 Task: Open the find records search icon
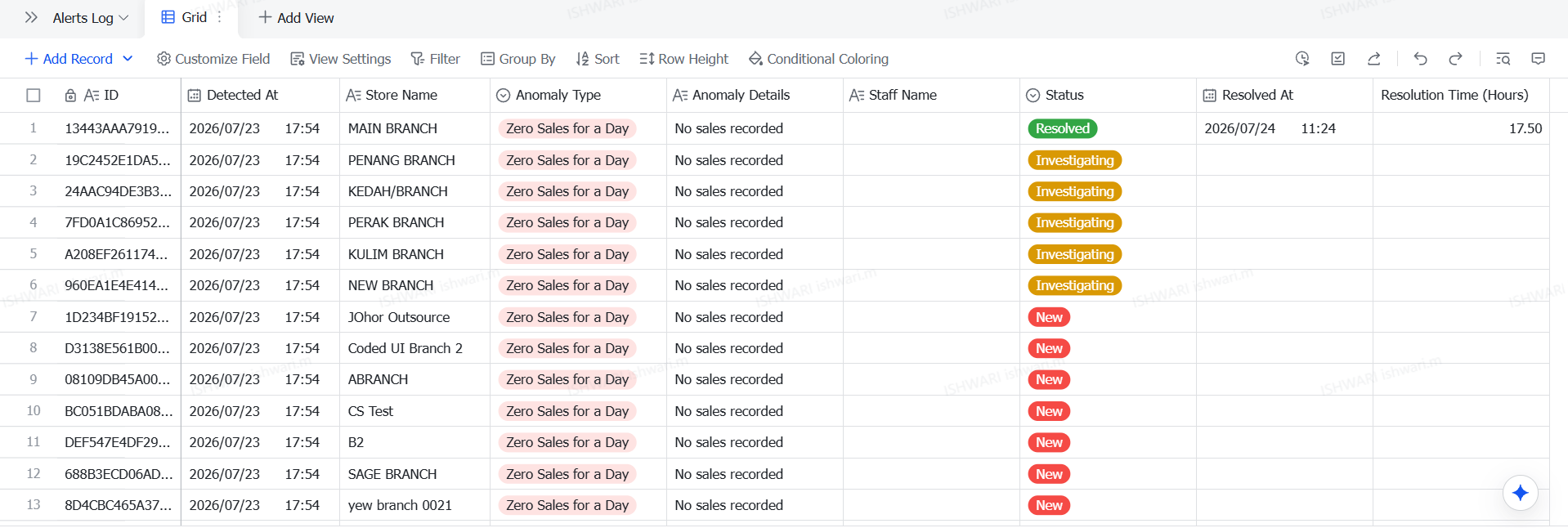click(x=1503, y=59)
